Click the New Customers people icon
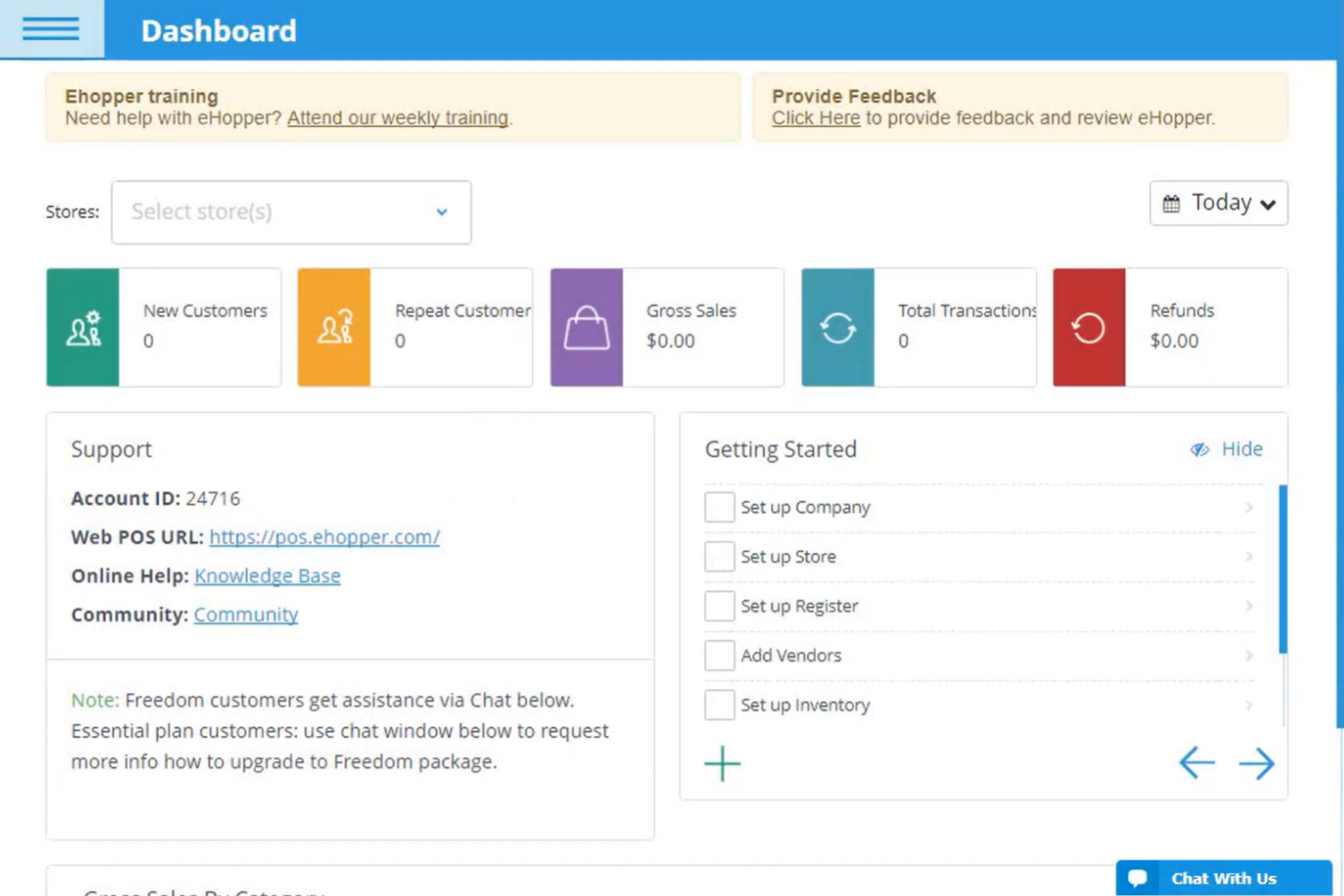Viewport: 1344px width, 896px height. click(x=83, y=327)
